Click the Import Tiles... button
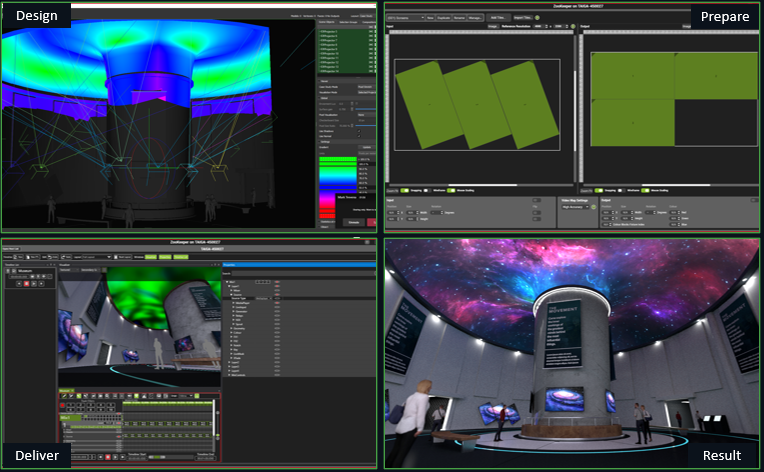 click(523, 18)
